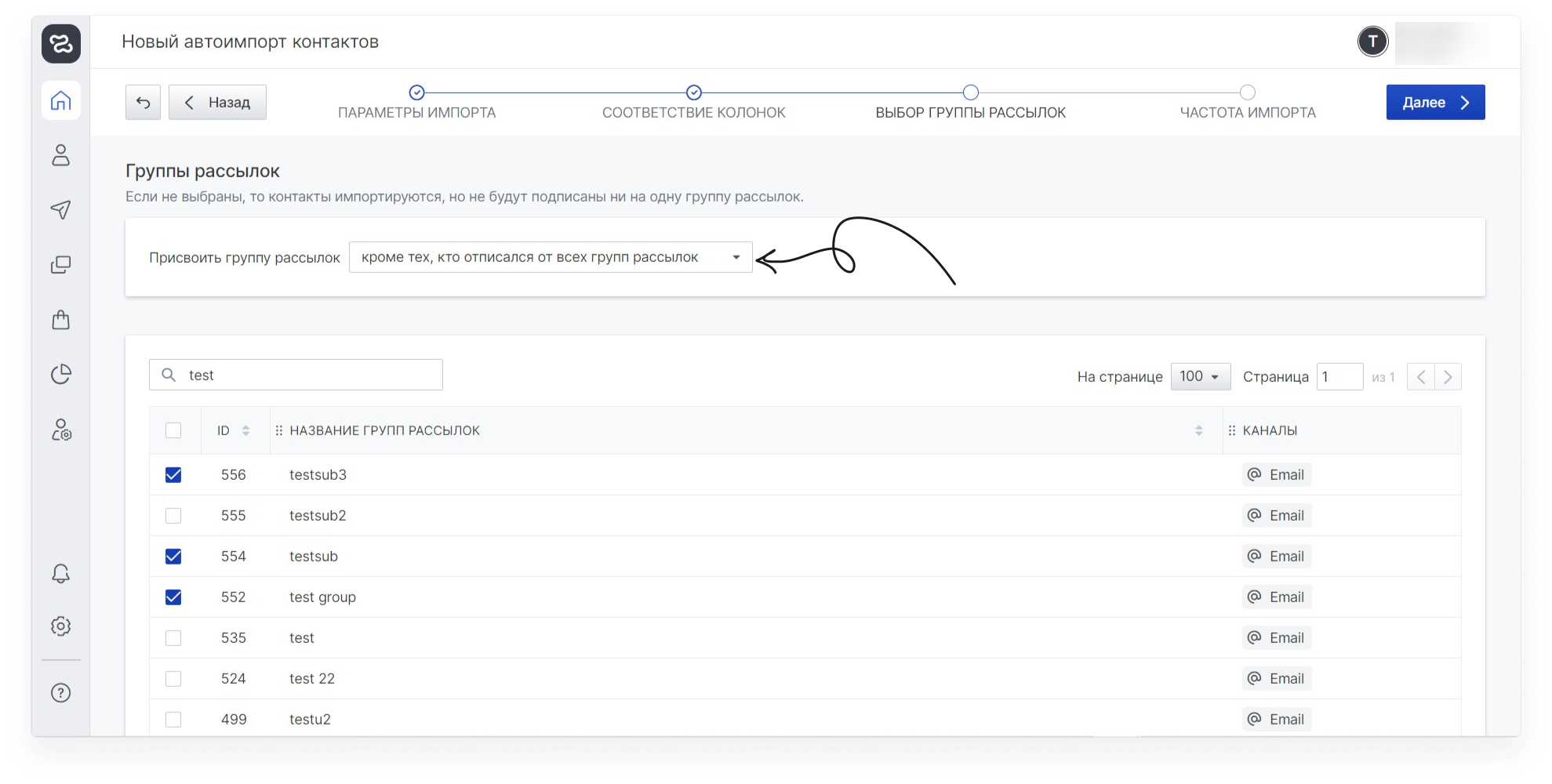Uncheck the test group row checkbox

coord(173,597)
